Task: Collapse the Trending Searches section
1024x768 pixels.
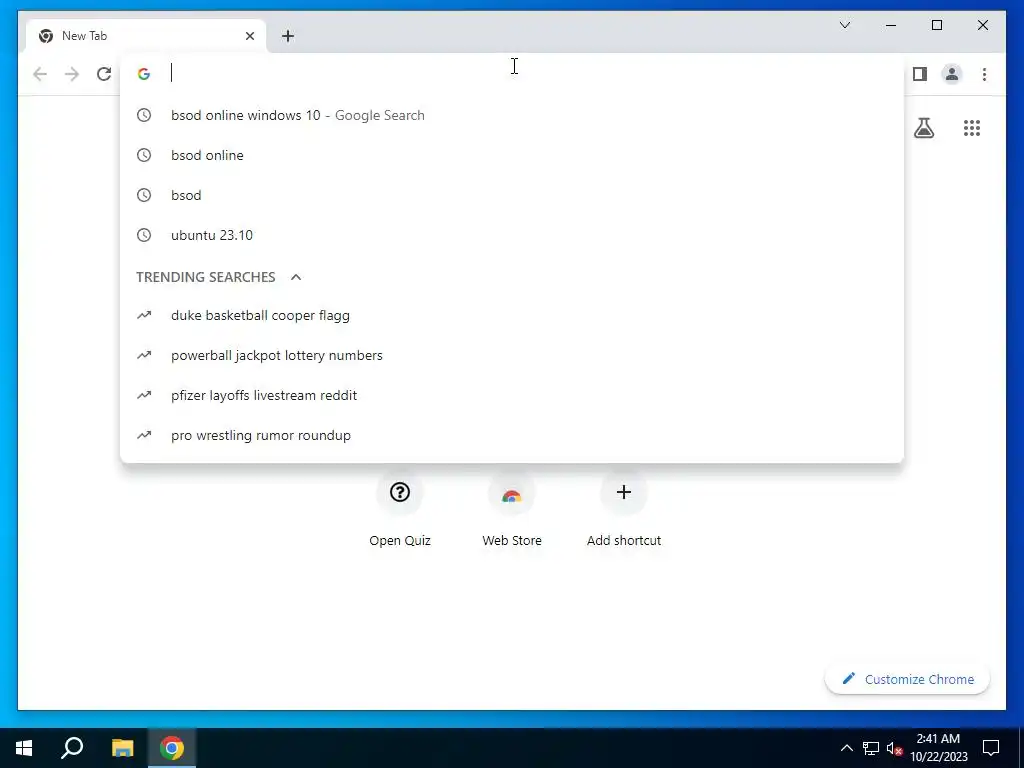Action: 296,277
